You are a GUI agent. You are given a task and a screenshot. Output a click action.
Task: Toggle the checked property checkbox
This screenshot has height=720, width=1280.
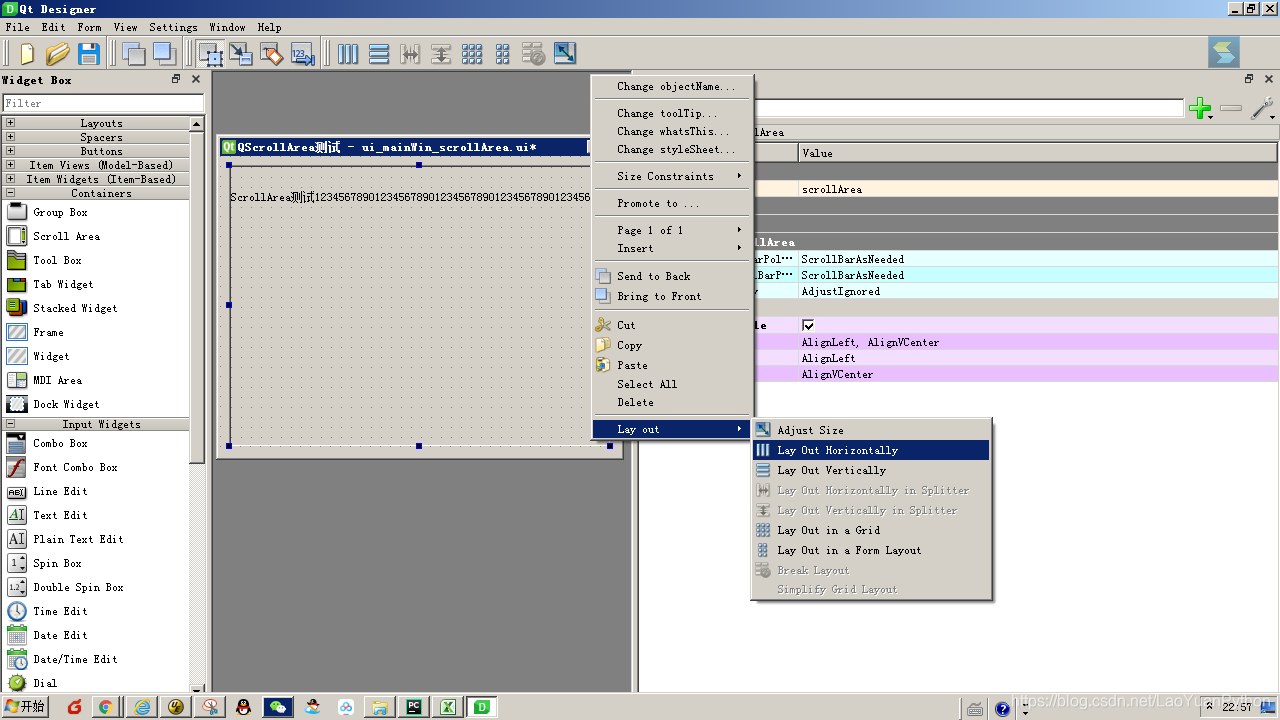[x=808, y=325]
